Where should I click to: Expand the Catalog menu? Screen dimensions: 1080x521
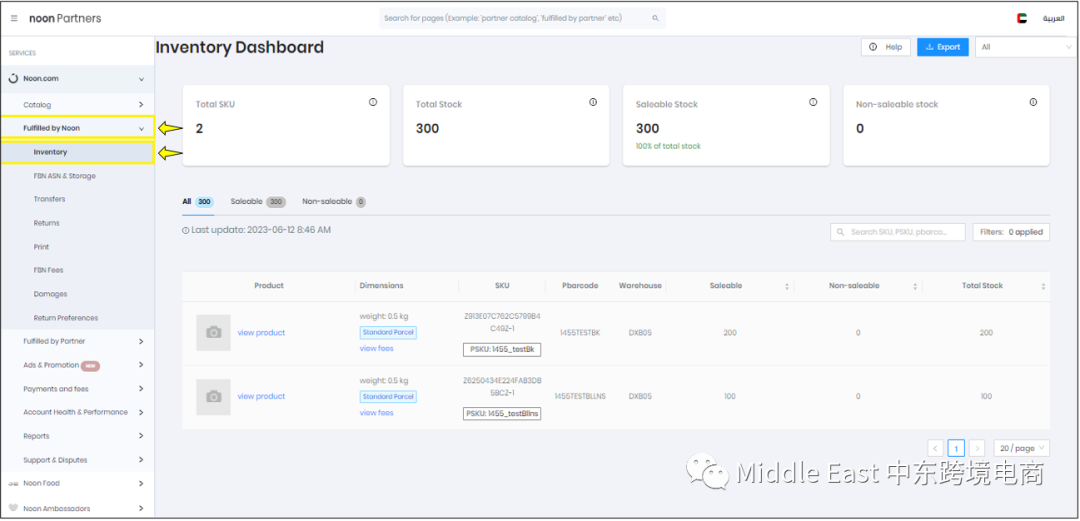(141, 105)
